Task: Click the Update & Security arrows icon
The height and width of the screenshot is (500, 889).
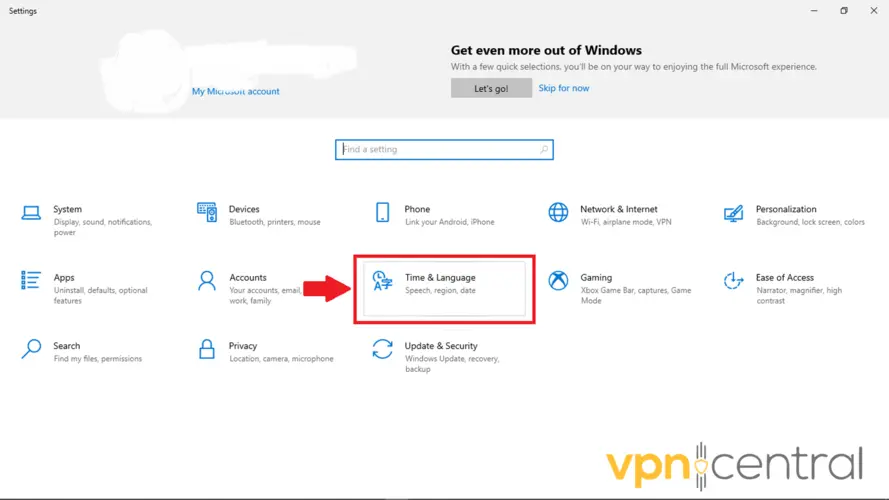Action: pos(382,349)
